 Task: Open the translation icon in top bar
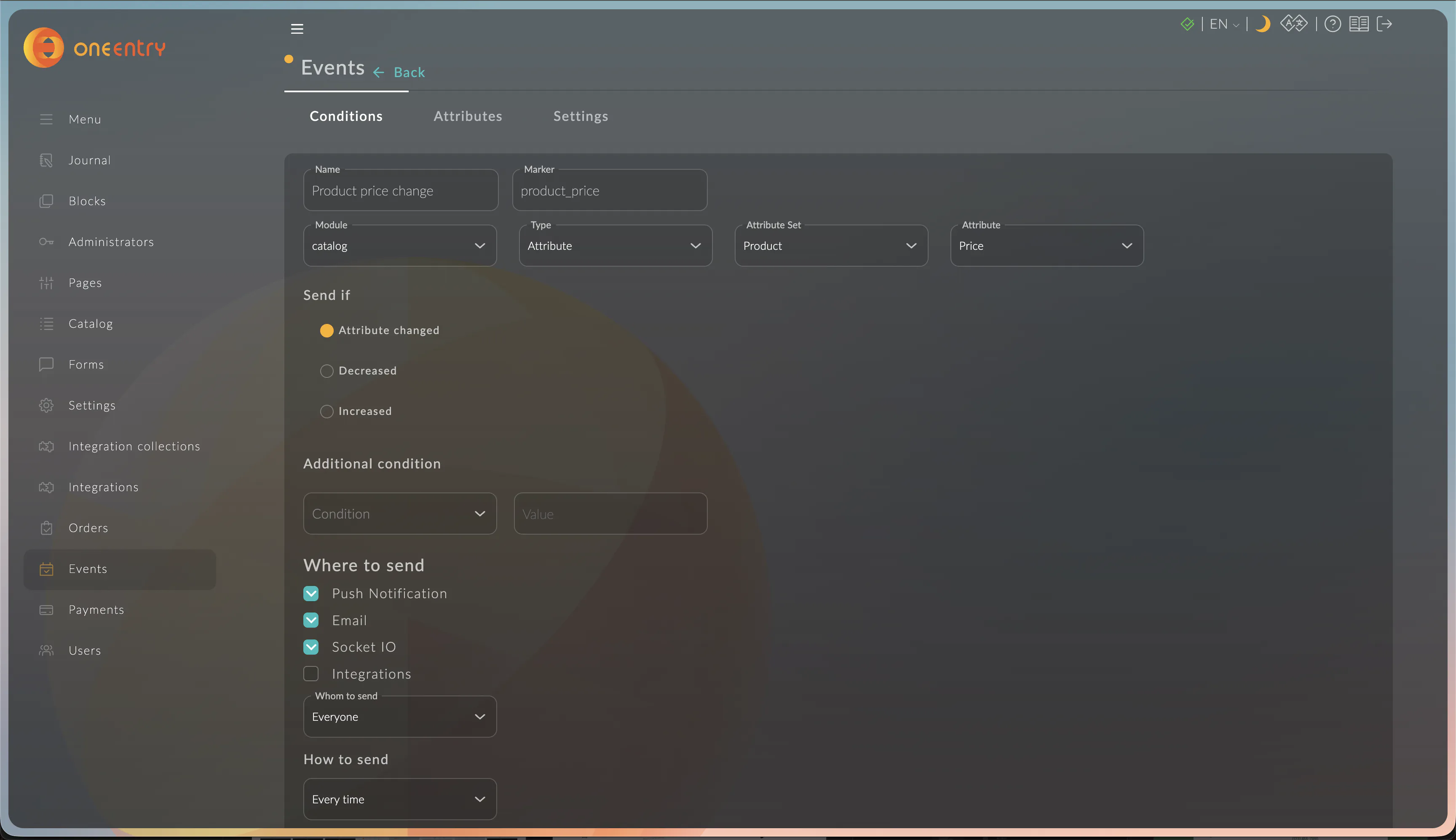coord(1294,24)
